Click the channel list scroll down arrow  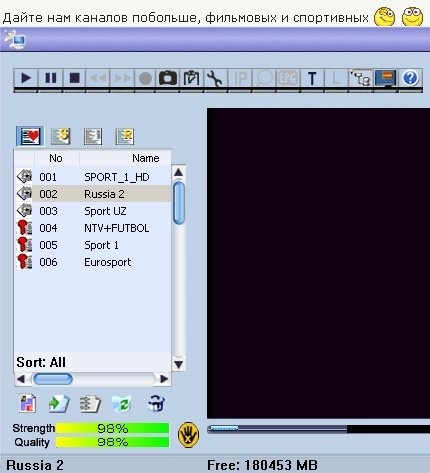[179, 364]
